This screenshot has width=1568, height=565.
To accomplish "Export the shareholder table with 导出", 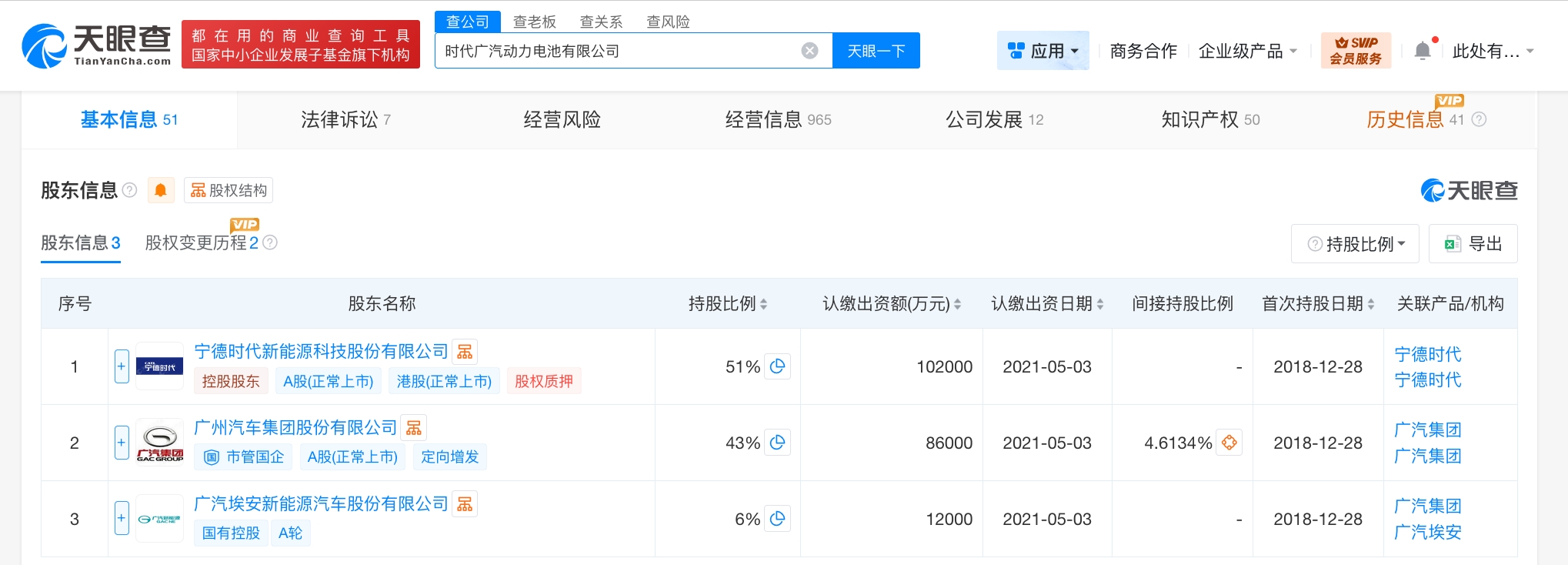I will click(x=1473, y=244).
